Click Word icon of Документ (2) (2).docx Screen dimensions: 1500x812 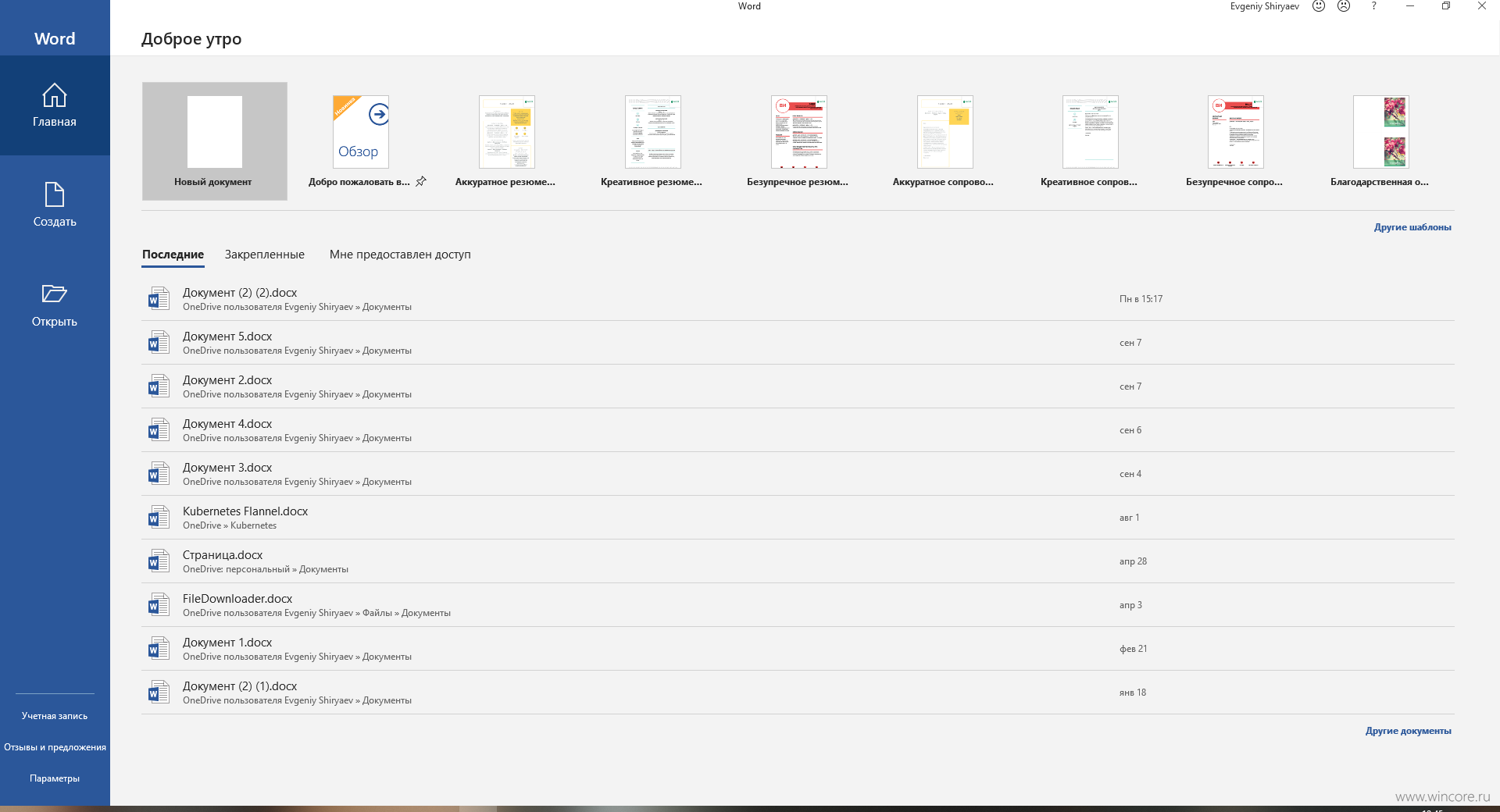click(159, 299)
